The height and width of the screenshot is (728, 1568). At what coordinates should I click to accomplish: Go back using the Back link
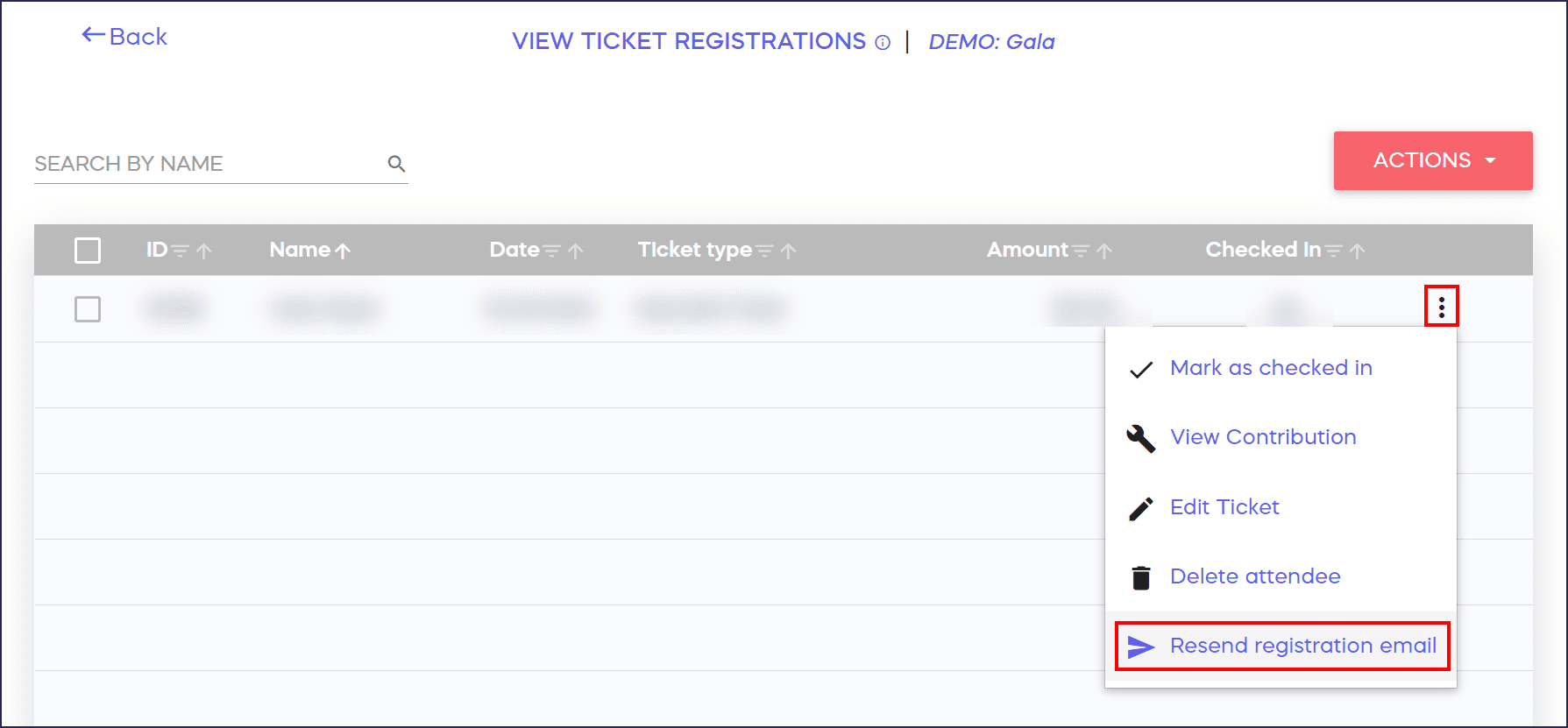(124, 37)
